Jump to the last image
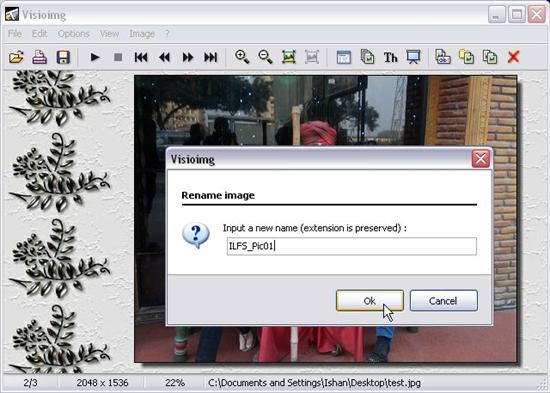 [210, 57]
